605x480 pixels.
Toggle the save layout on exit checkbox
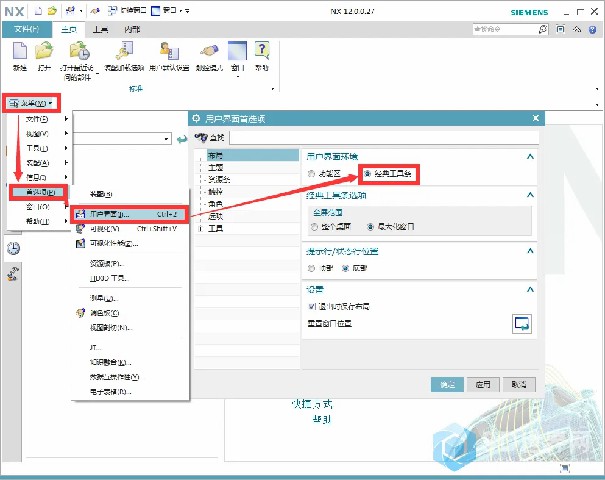coord(312,306)
